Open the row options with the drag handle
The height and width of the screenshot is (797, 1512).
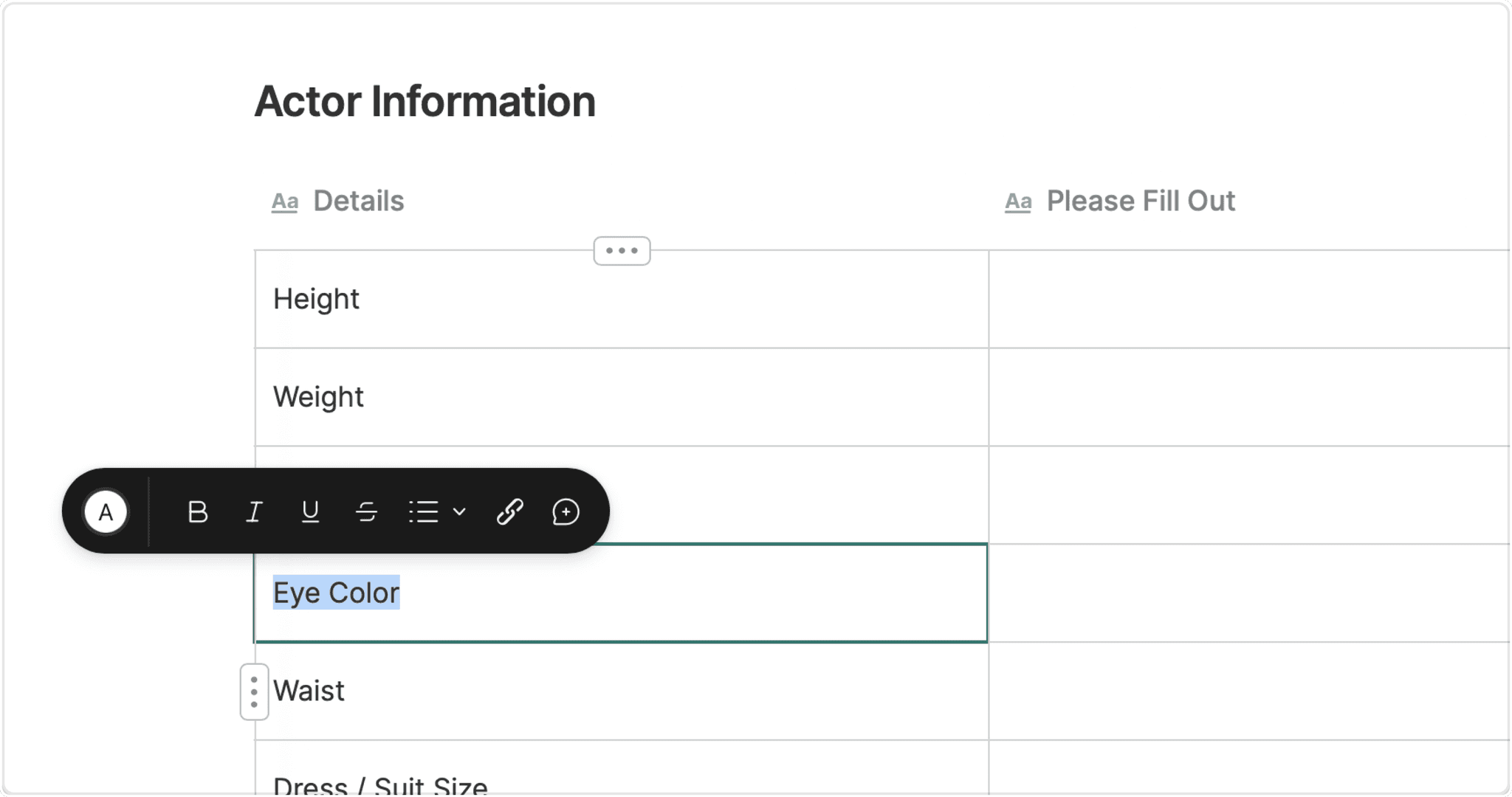253,691
